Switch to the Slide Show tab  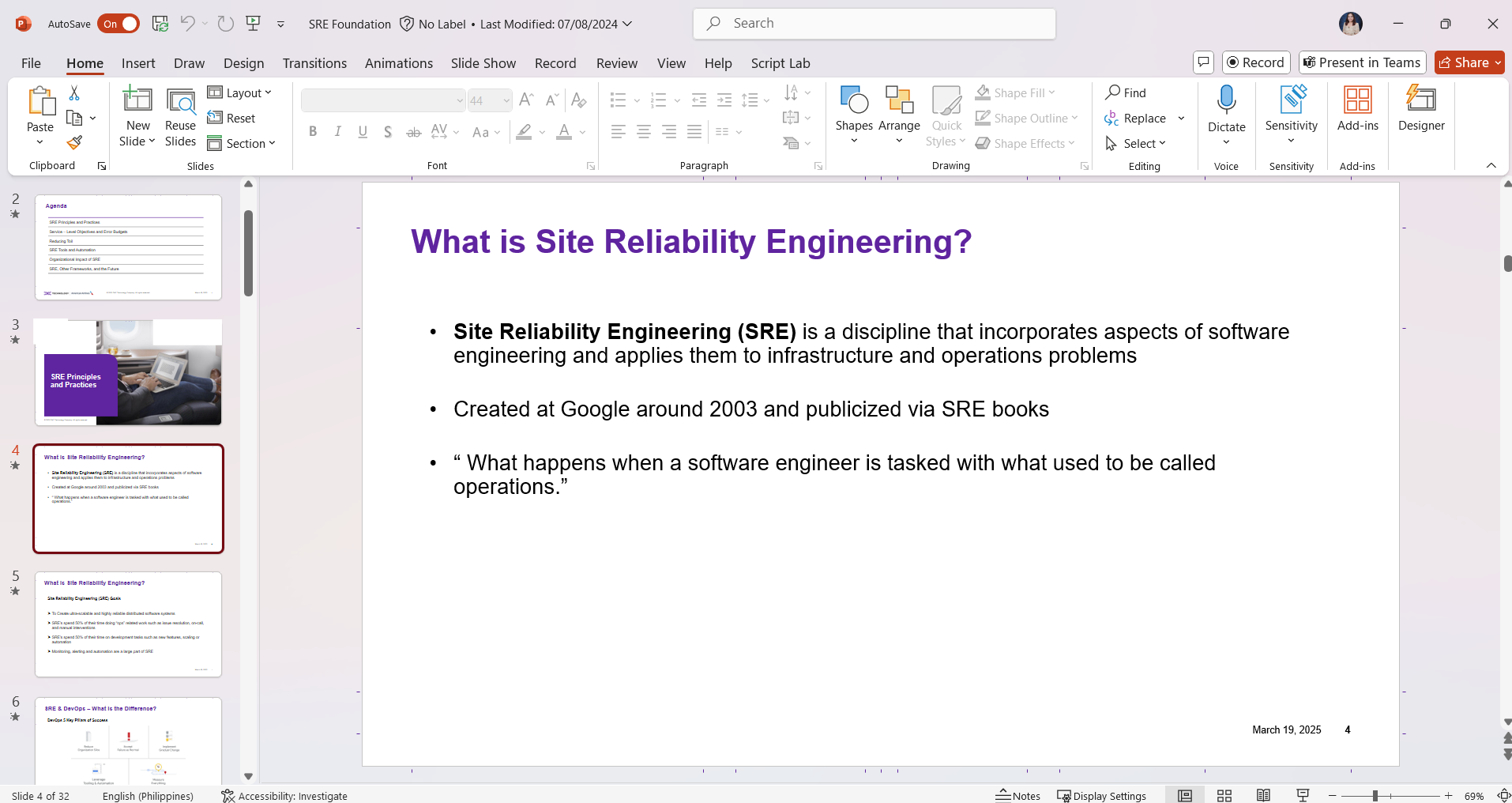pos(483,63)
